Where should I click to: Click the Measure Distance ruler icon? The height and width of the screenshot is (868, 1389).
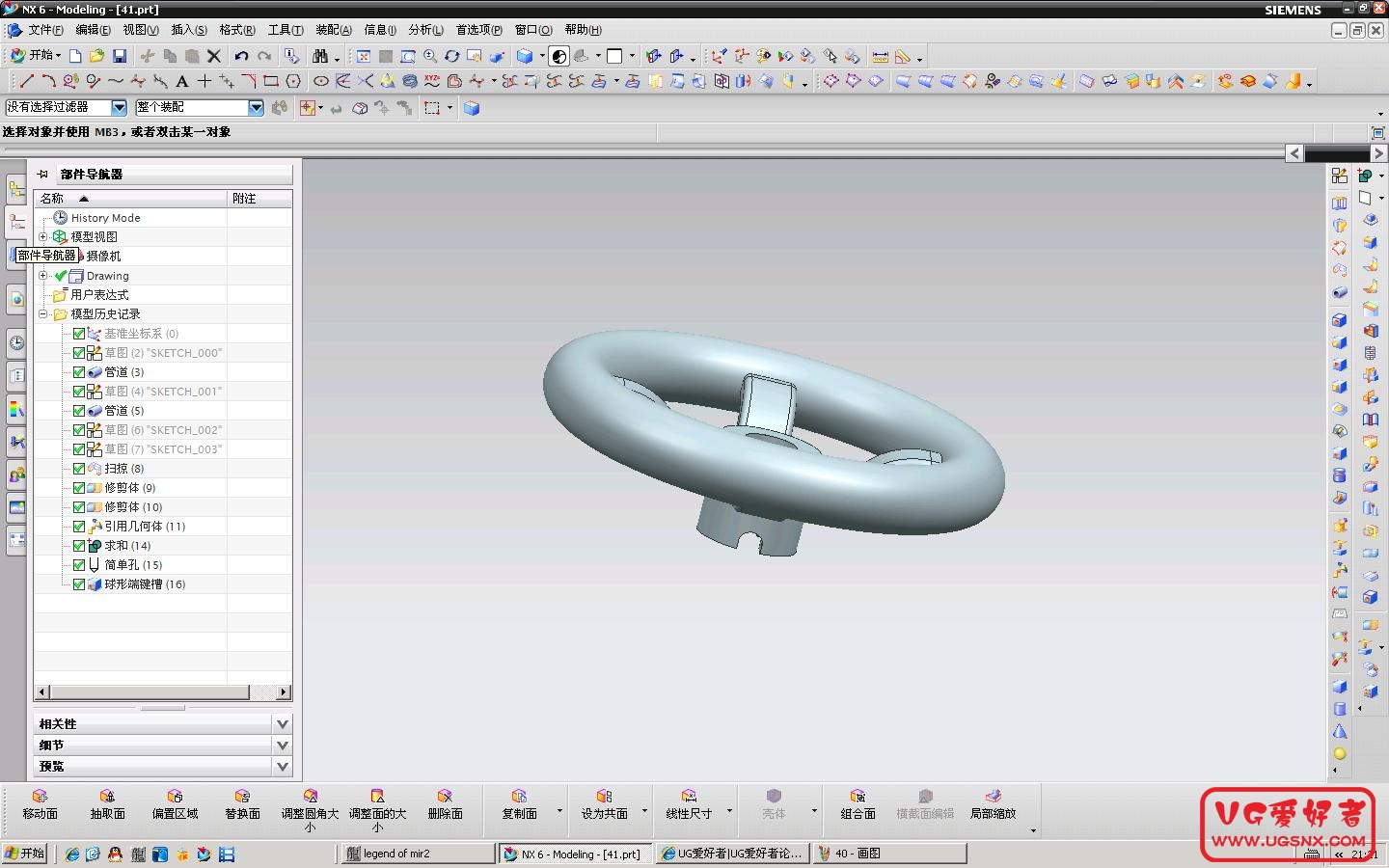pyautogui.click(x=880, y=56)
